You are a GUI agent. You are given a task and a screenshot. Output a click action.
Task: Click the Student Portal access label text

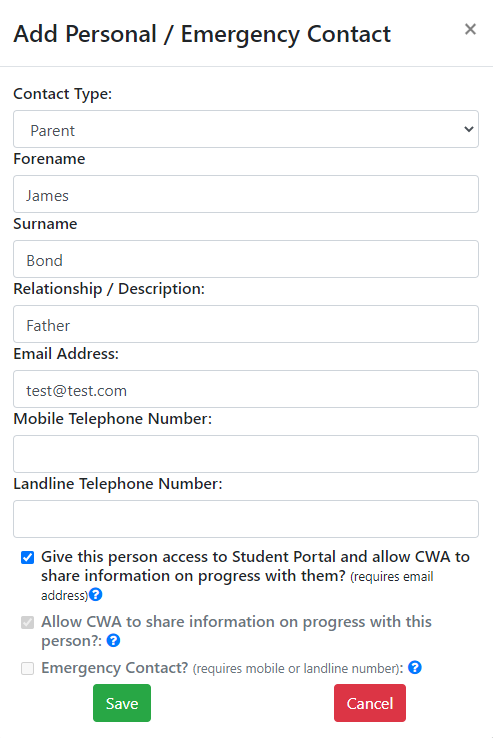(255, 575)
